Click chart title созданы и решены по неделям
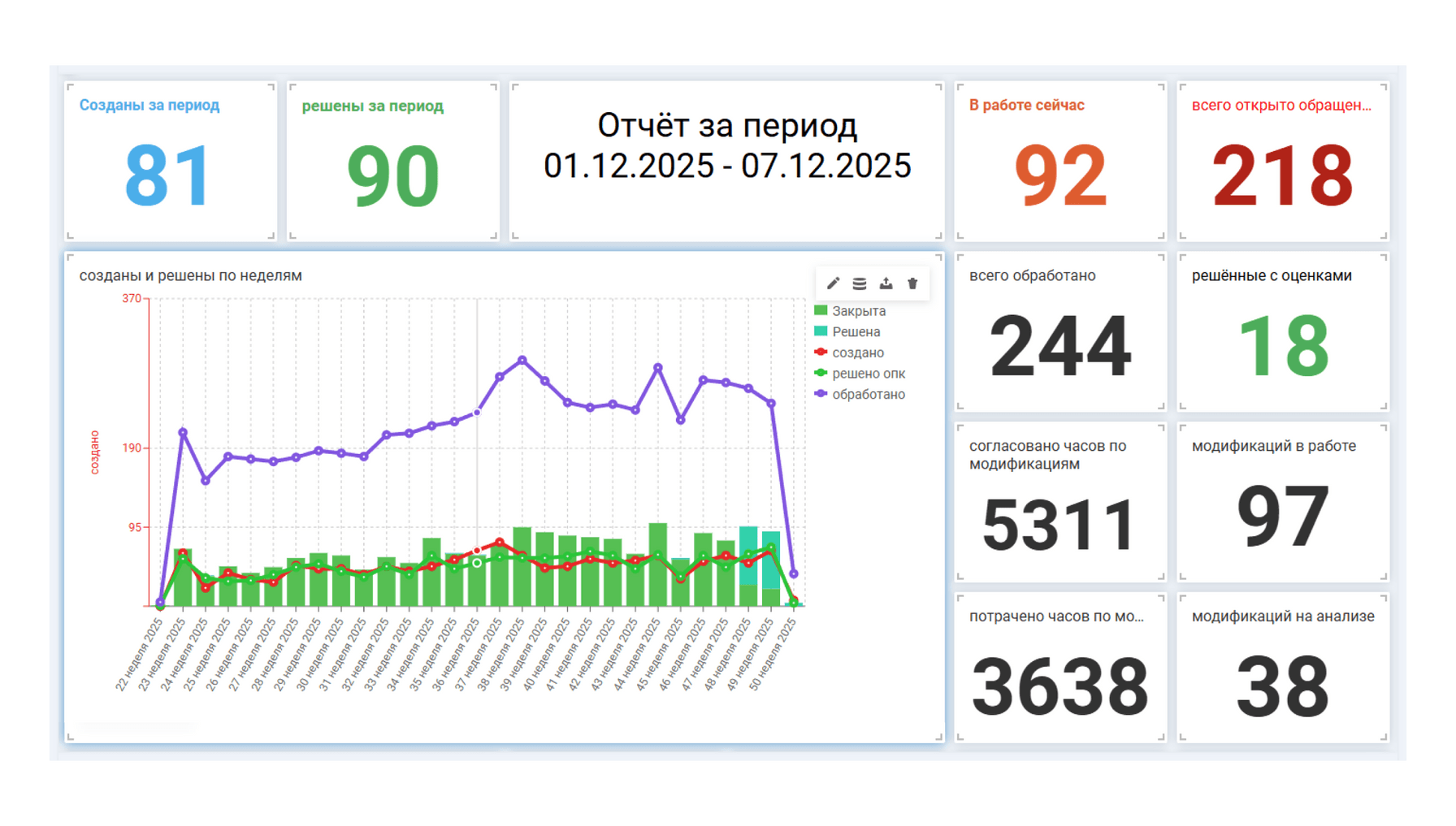The width and height of the screenshot is (1456, 826). [x=191, y=276]
